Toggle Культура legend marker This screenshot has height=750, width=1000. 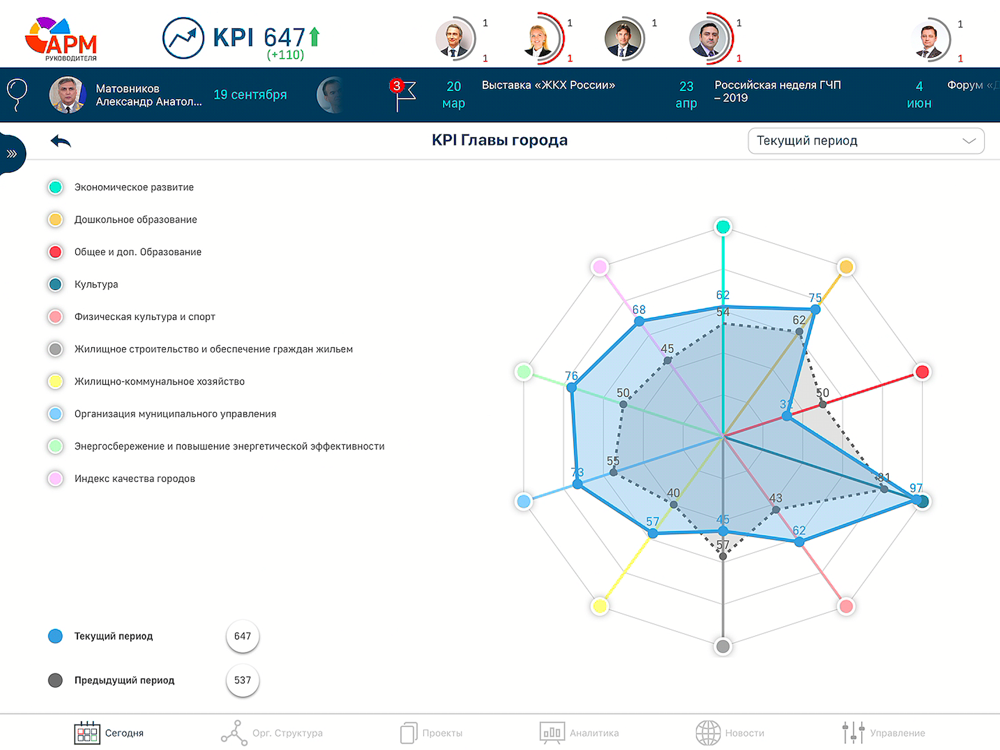coord(55,284)
